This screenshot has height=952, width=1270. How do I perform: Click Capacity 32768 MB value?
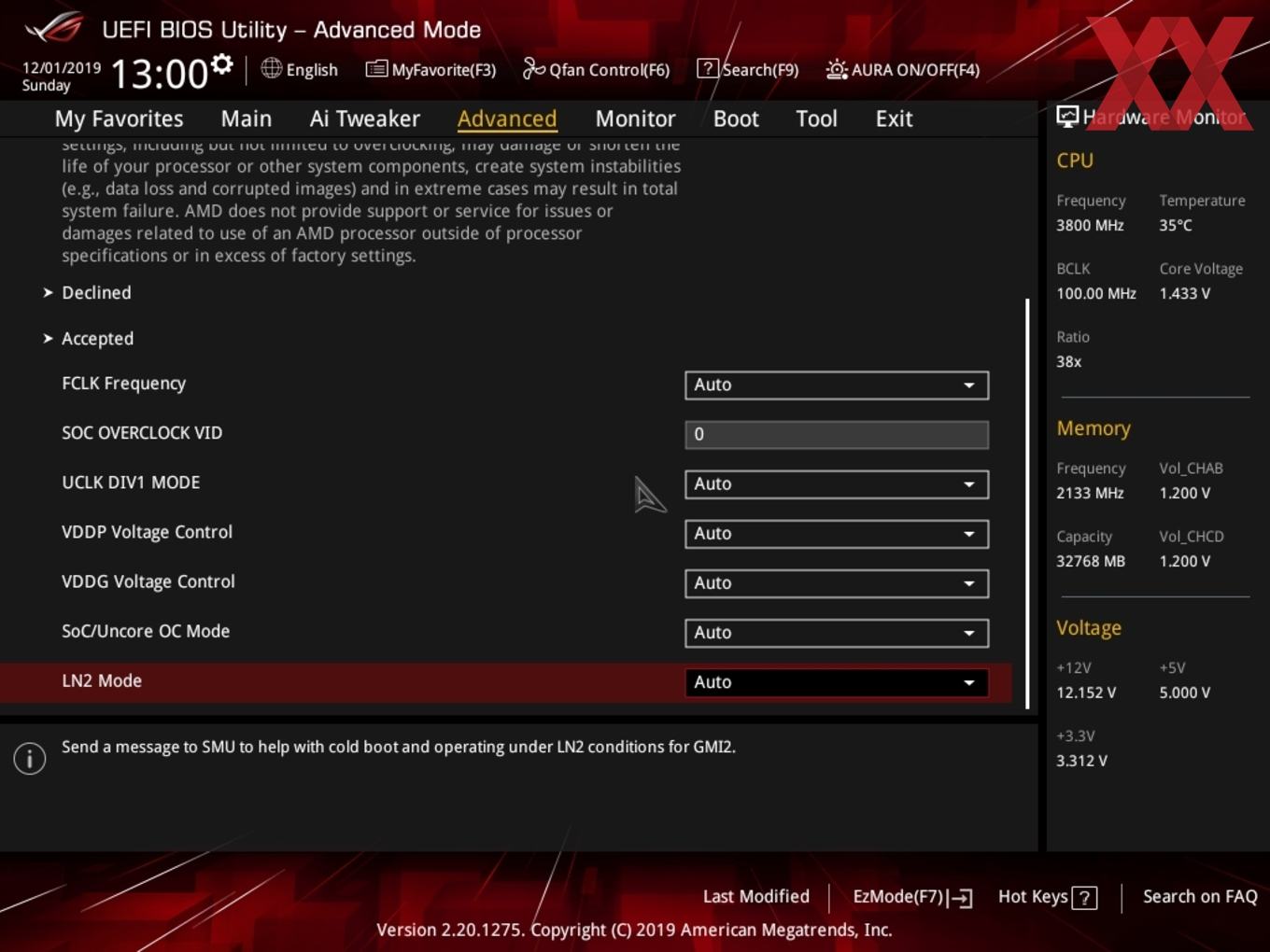pyautogui.click(x=1091, y=561)
